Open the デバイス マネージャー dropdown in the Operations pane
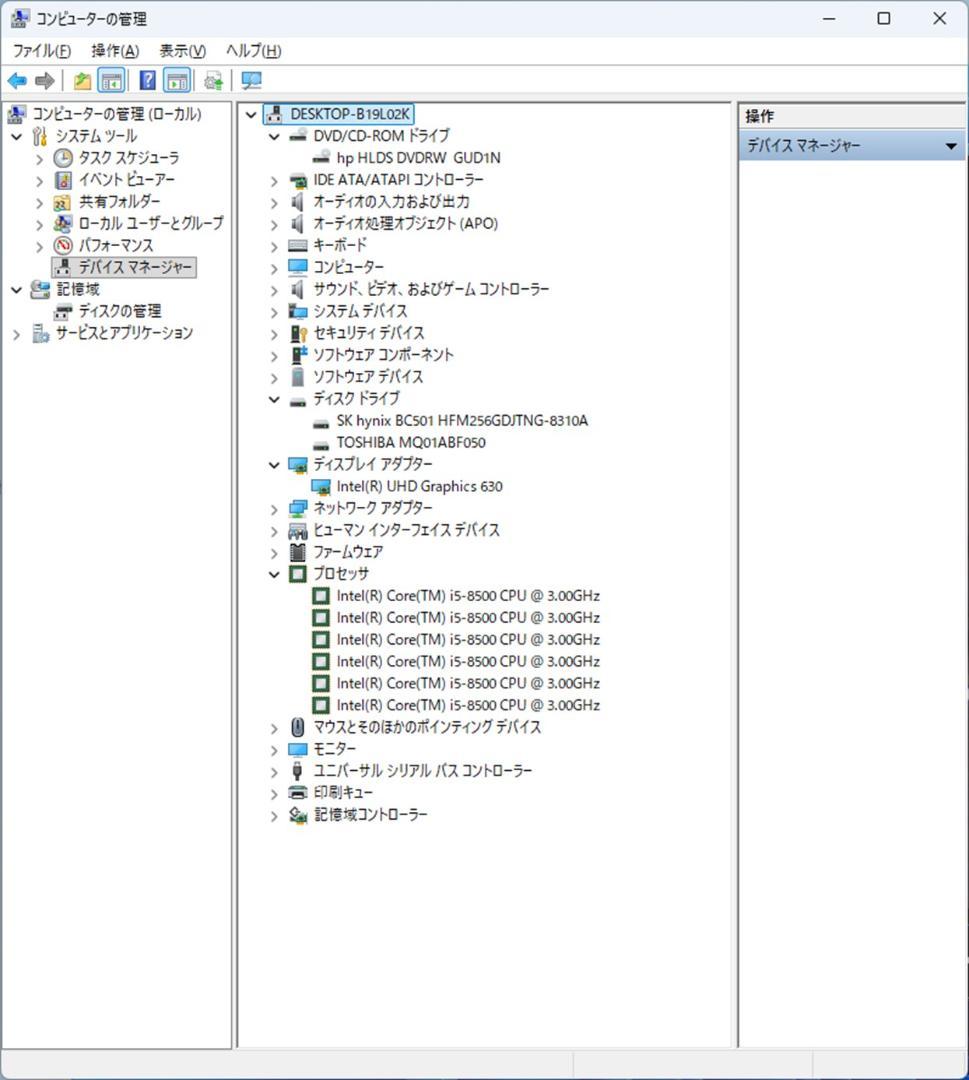The width and height of the screenshot is (969, 1080). click(950, 145)
